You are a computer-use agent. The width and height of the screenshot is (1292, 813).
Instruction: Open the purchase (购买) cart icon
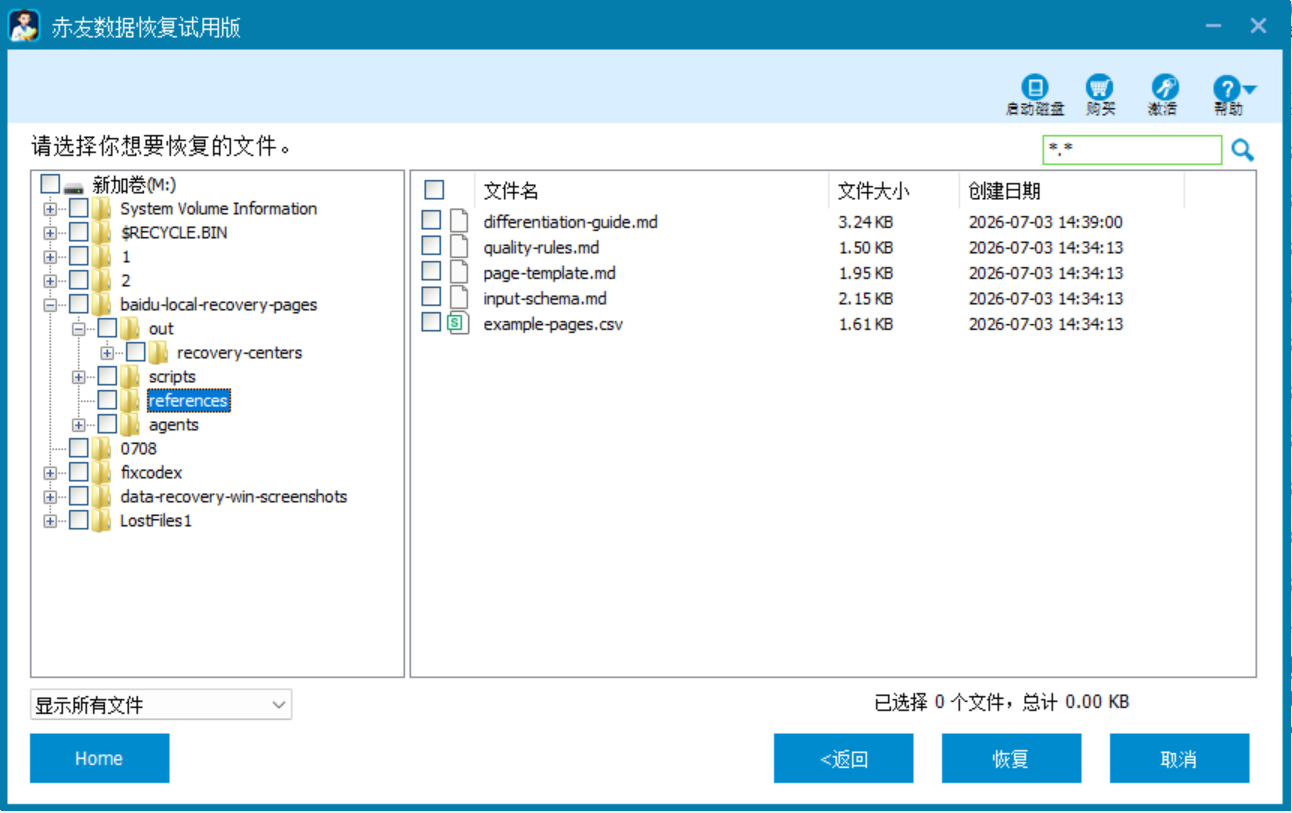(1099, 87)
